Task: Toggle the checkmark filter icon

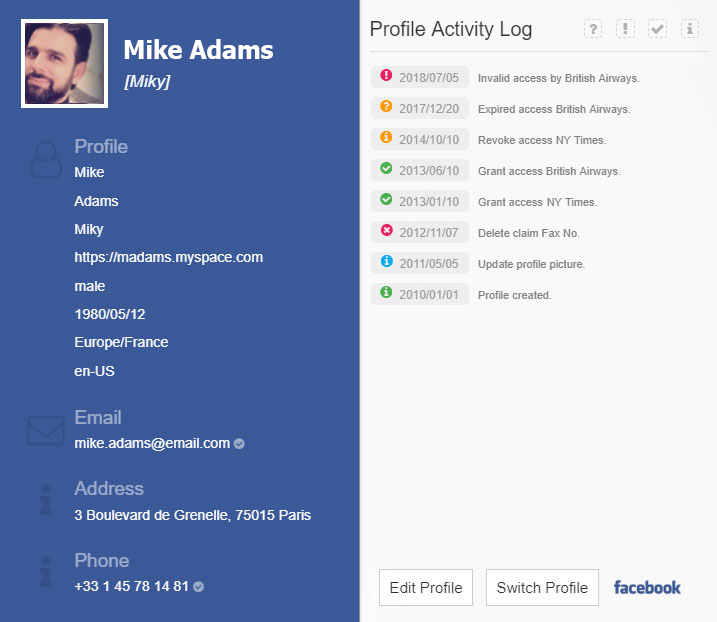Action: click(657, 29)
